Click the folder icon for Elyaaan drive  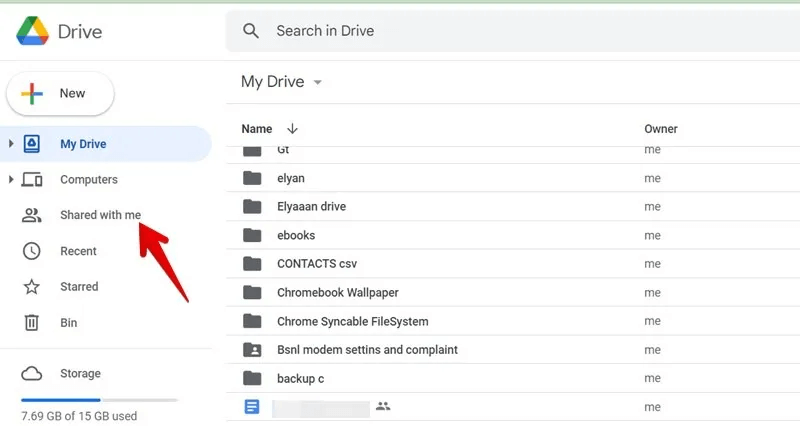[252, 207]
